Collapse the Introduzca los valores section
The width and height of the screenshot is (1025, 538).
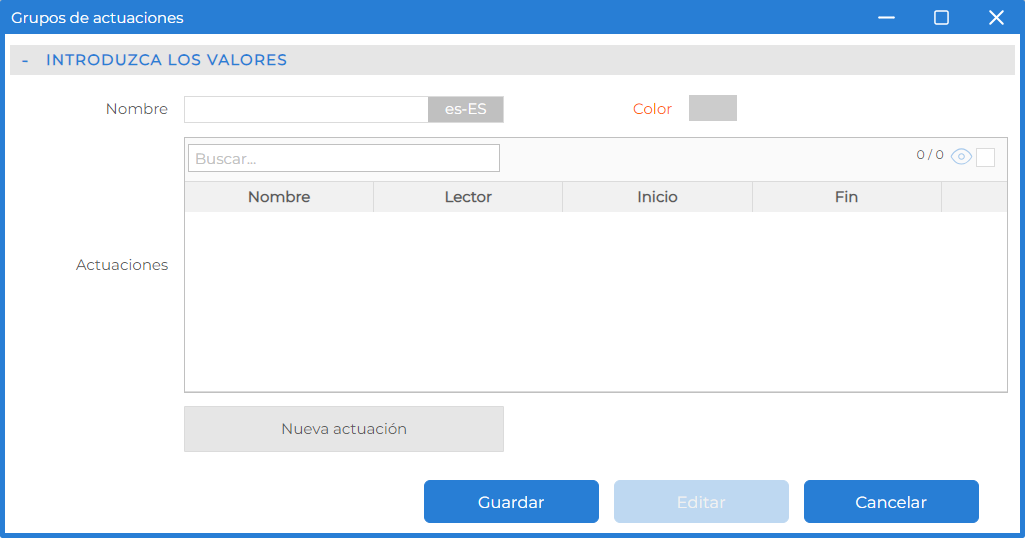click(x=25, y=60)
